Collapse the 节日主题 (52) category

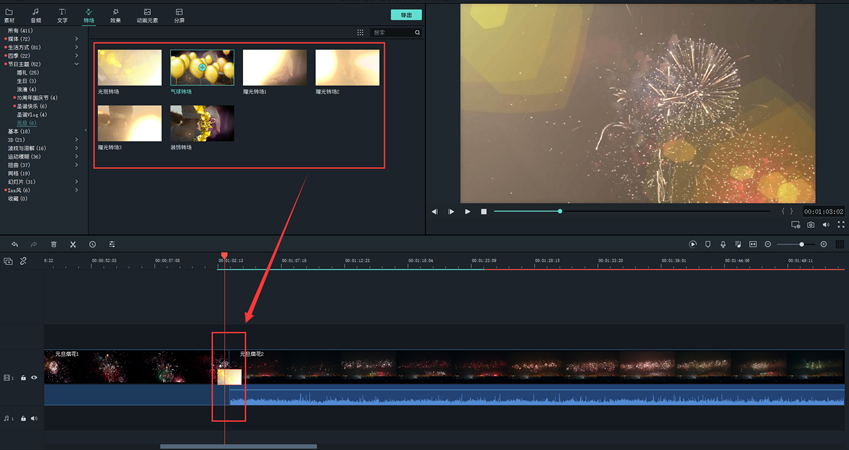pyautogui.click(x=76, y=64)
